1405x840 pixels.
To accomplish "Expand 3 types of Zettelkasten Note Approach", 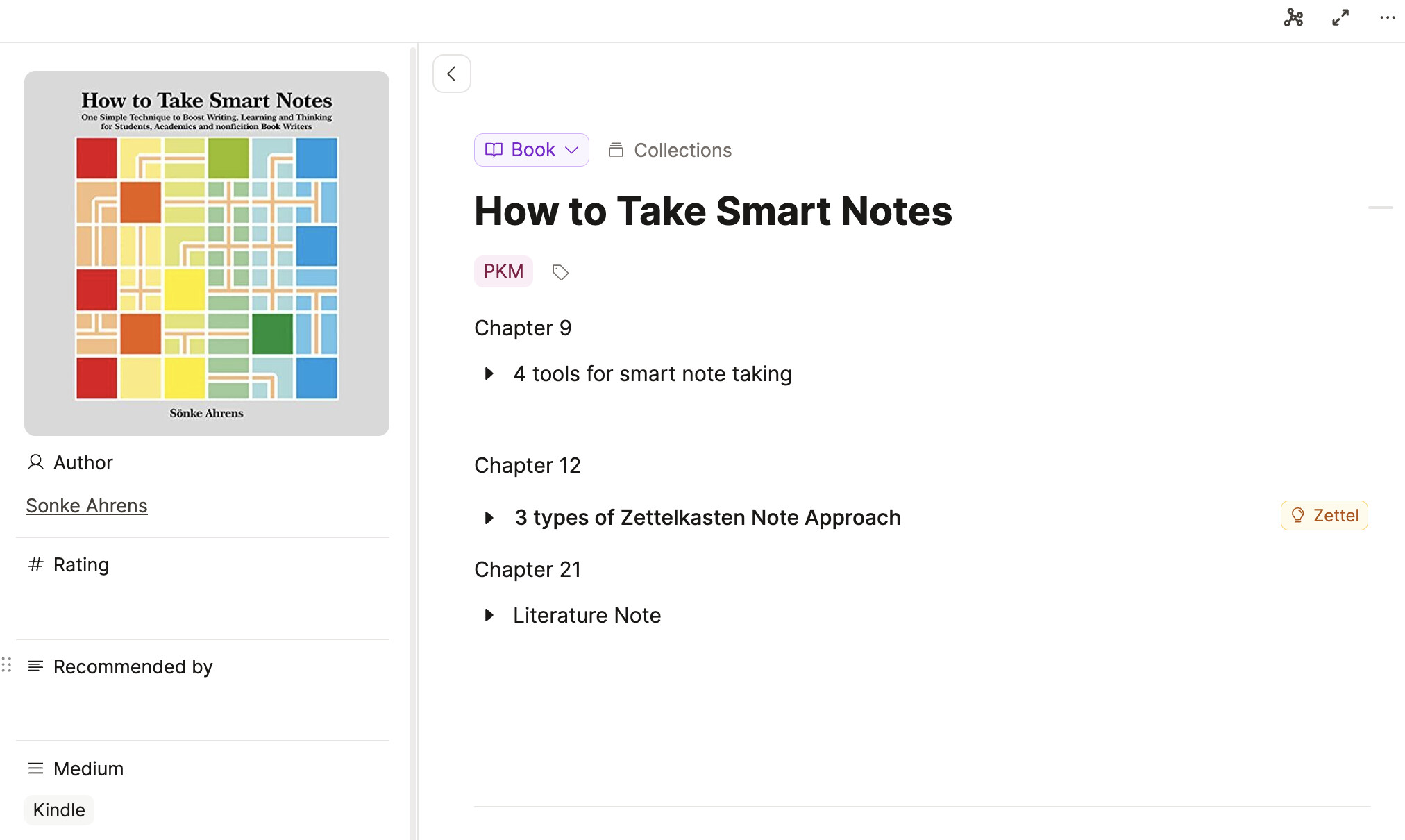I will 489,518.
